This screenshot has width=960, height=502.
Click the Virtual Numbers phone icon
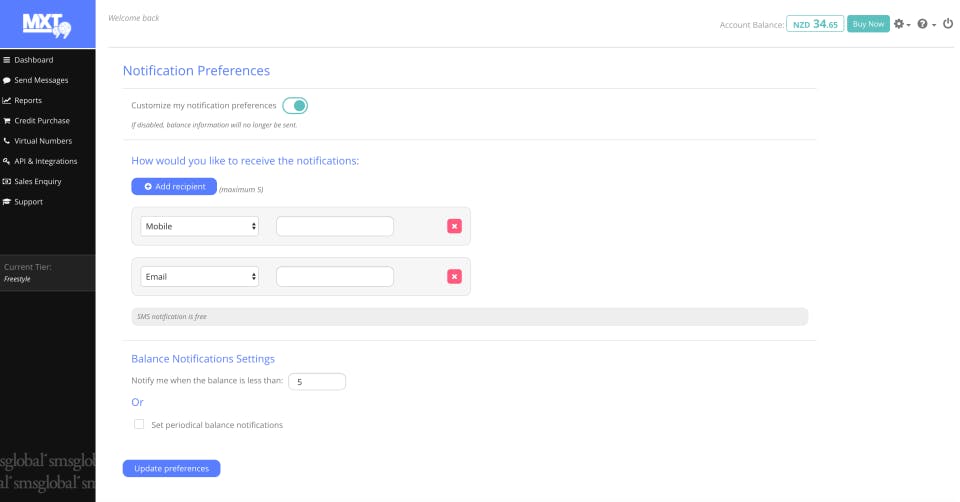[x=7, y=141]
